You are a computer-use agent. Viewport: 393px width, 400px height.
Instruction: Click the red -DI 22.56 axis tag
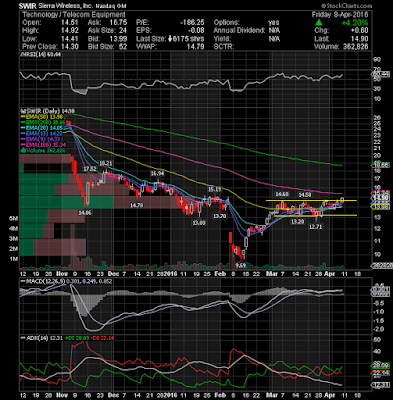tap(380, 372)
